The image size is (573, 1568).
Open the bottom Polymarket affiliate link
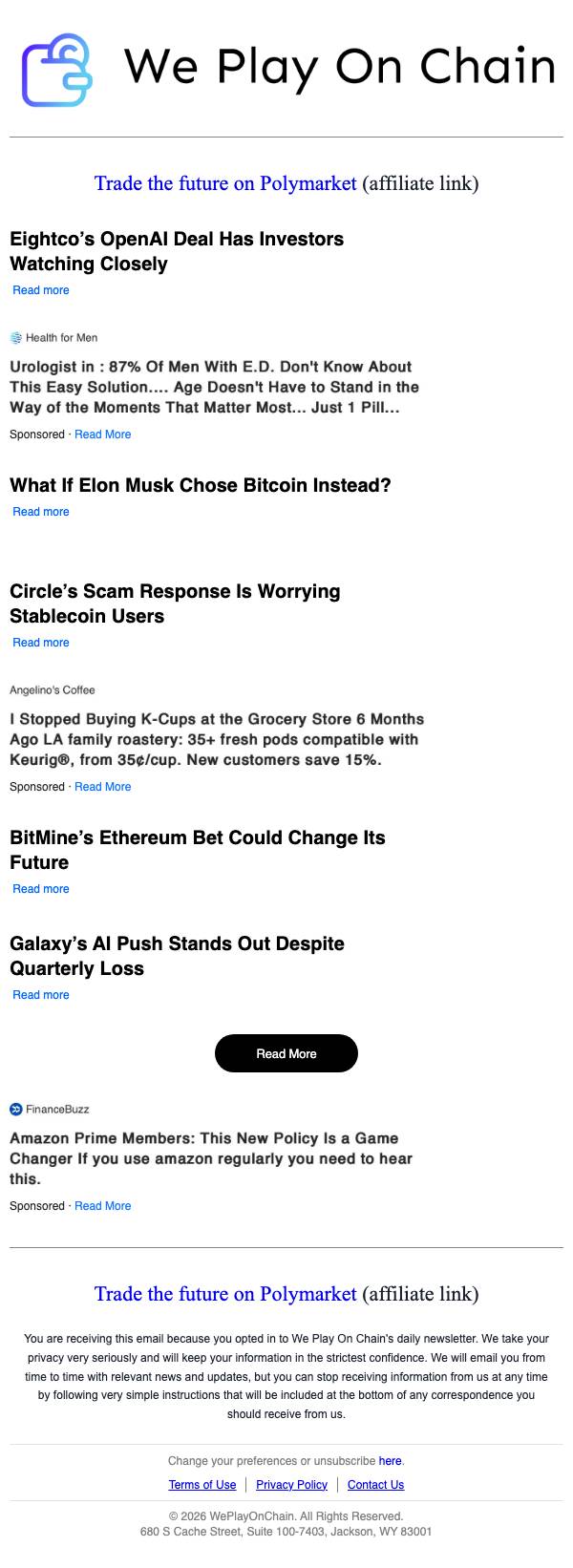coord(225,1294)
